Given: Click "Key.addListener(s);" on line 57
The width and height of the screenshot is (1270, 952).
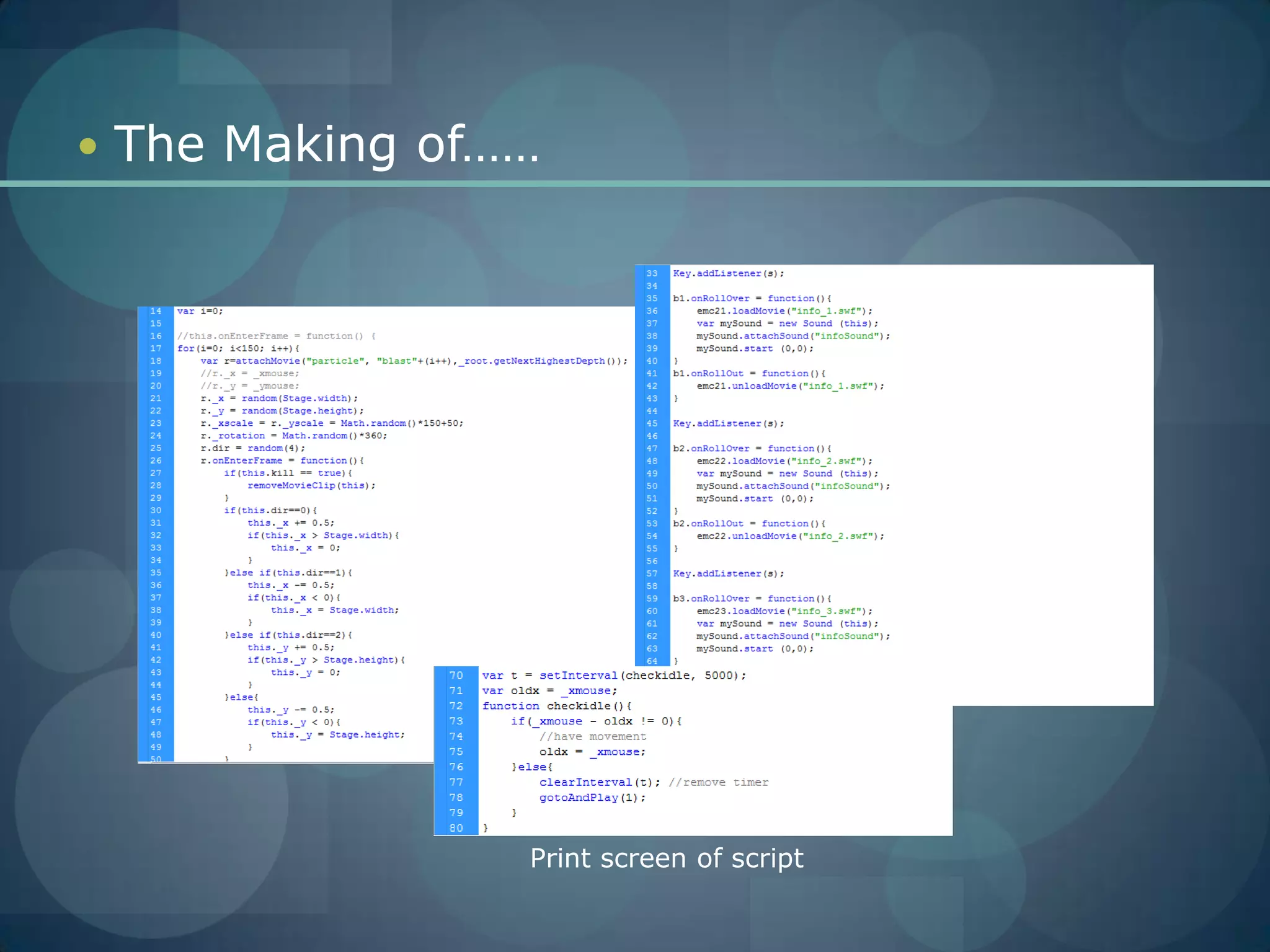Looking at the screenshot, I should [x=729, y=573].
